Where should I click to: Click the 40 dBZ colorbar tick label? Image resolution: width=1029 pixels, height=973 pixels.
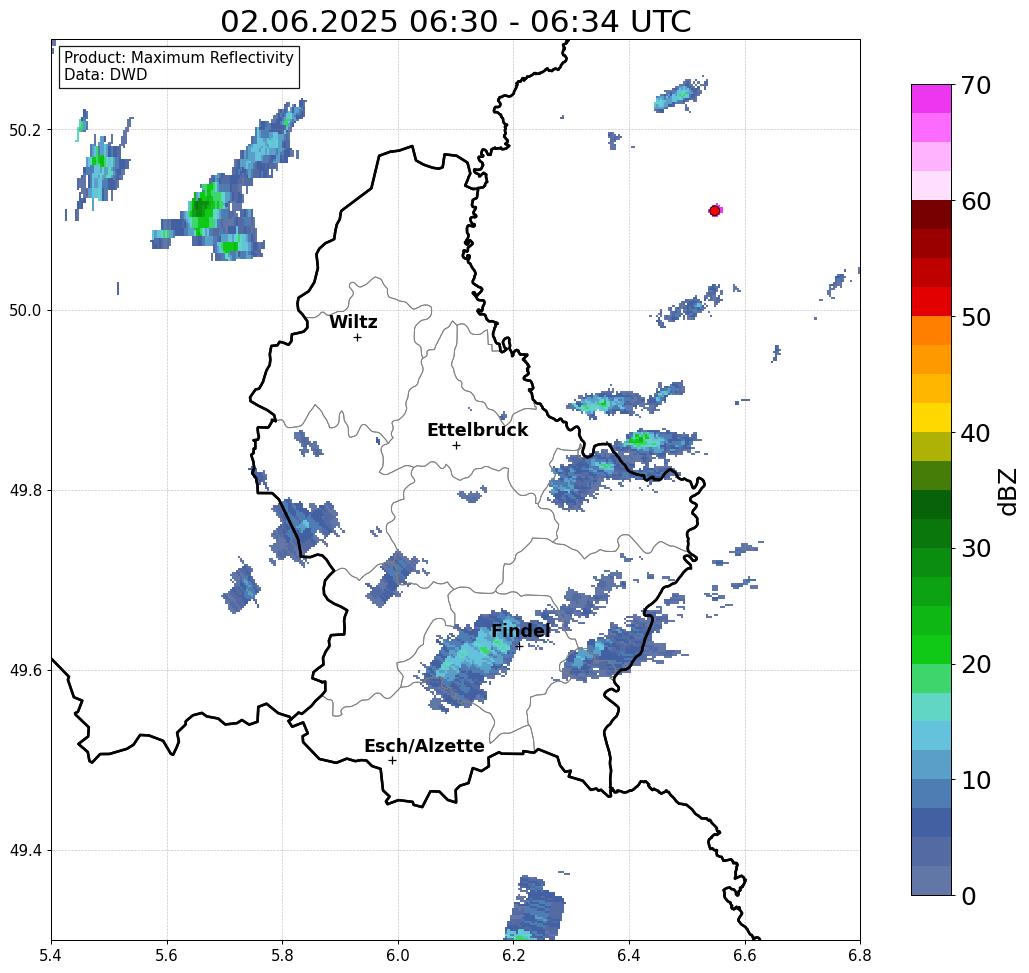point(975,433)
